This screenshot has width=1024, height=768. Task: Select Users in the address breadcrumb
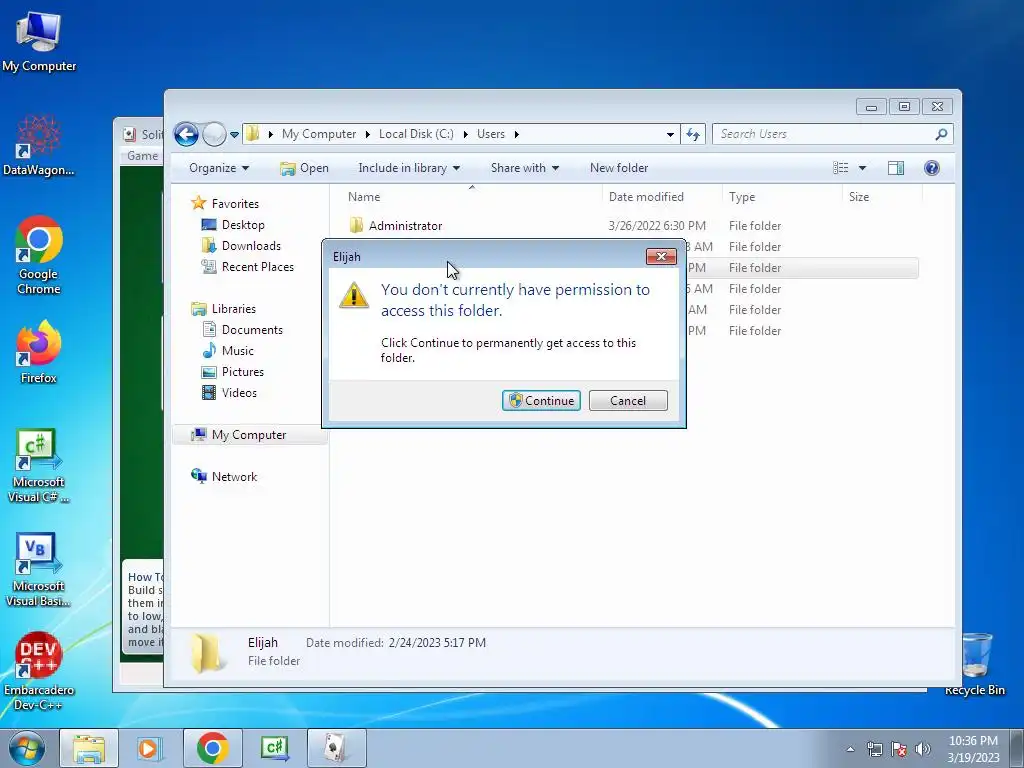click(x=490, y=134)
